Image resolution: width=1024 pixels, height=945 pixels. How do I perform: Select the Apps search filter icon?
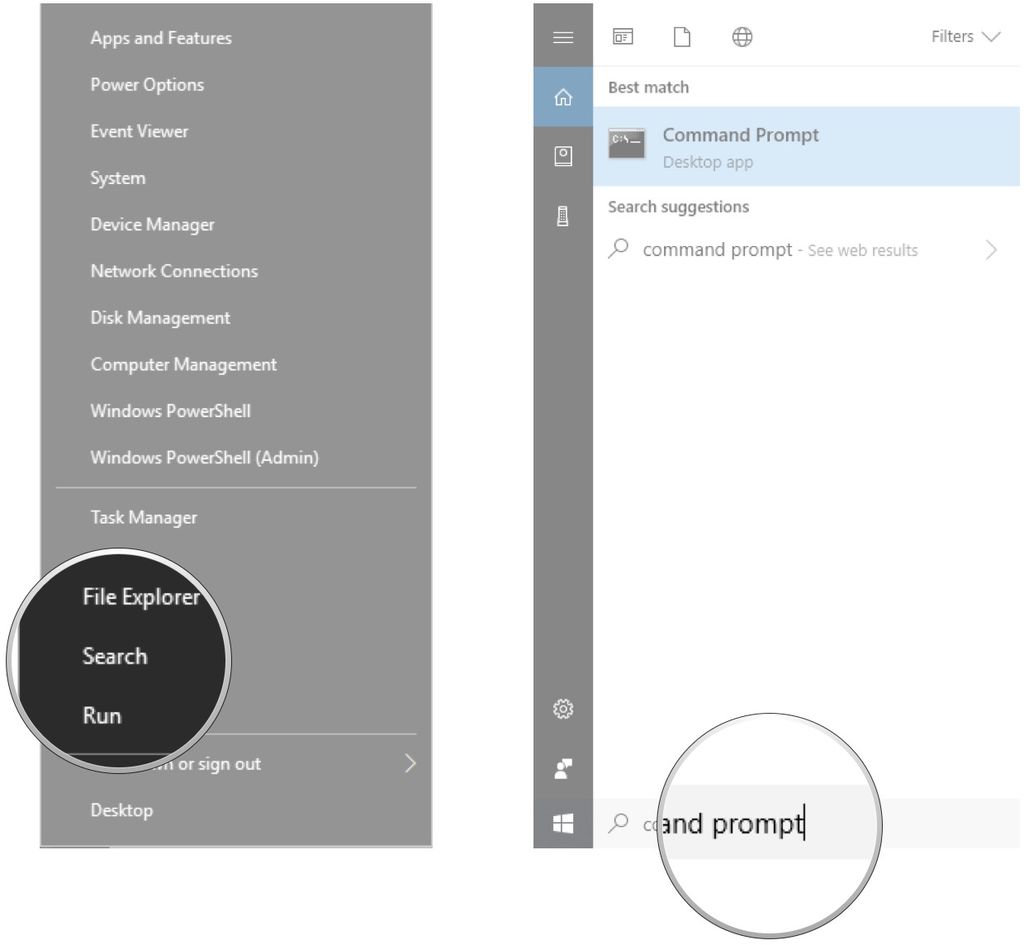click(x=622, y=36)
